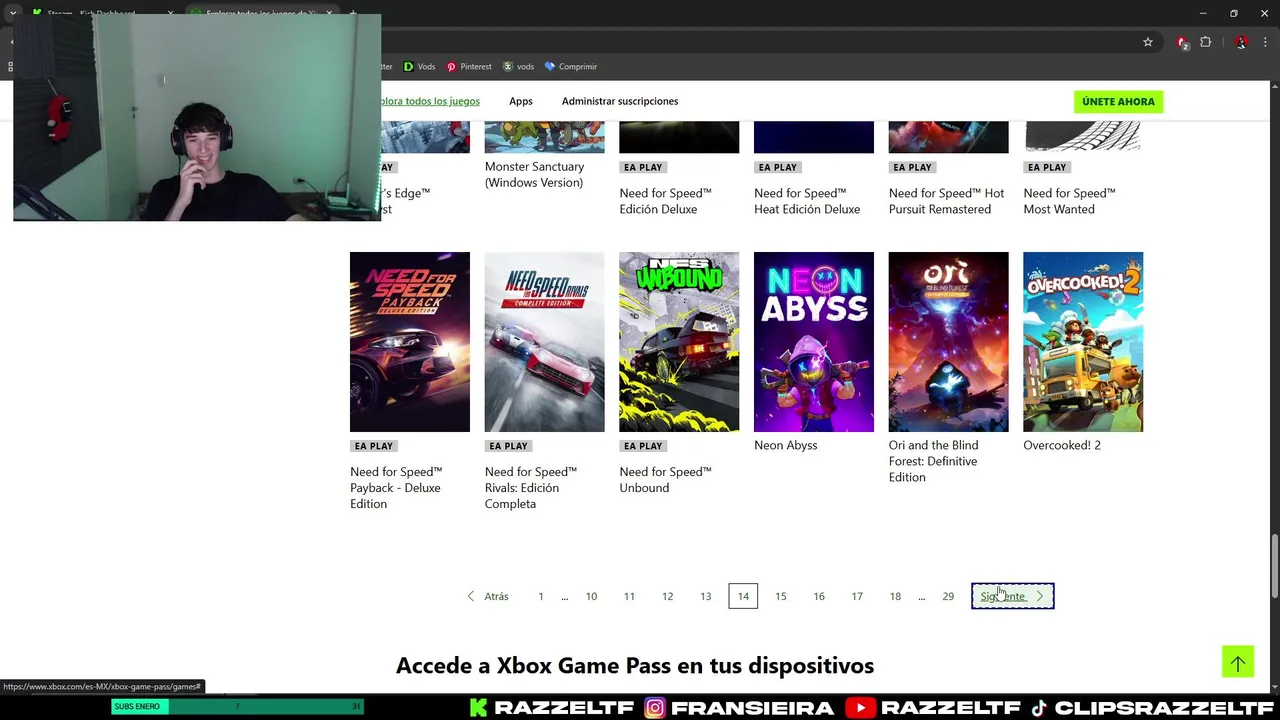Go to page 10
The image size is (1280, 720).
pyautogui.click(x=591, y=596)
